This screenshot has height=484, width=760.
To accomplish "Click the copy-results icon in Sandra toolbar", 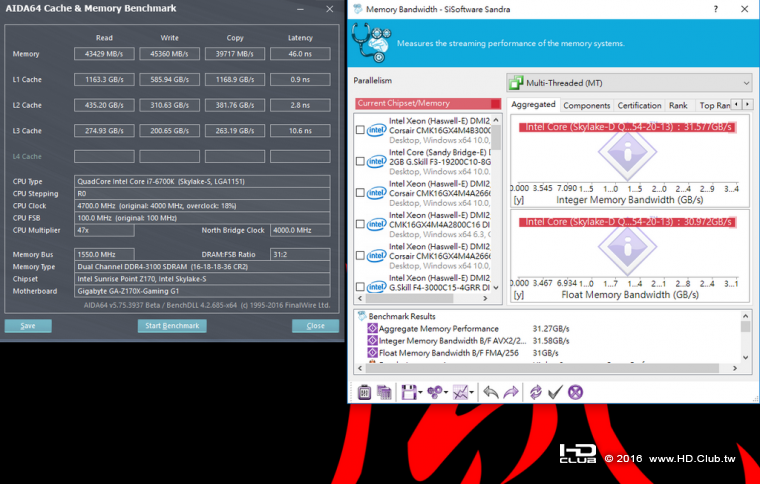I will coord(384,392).
